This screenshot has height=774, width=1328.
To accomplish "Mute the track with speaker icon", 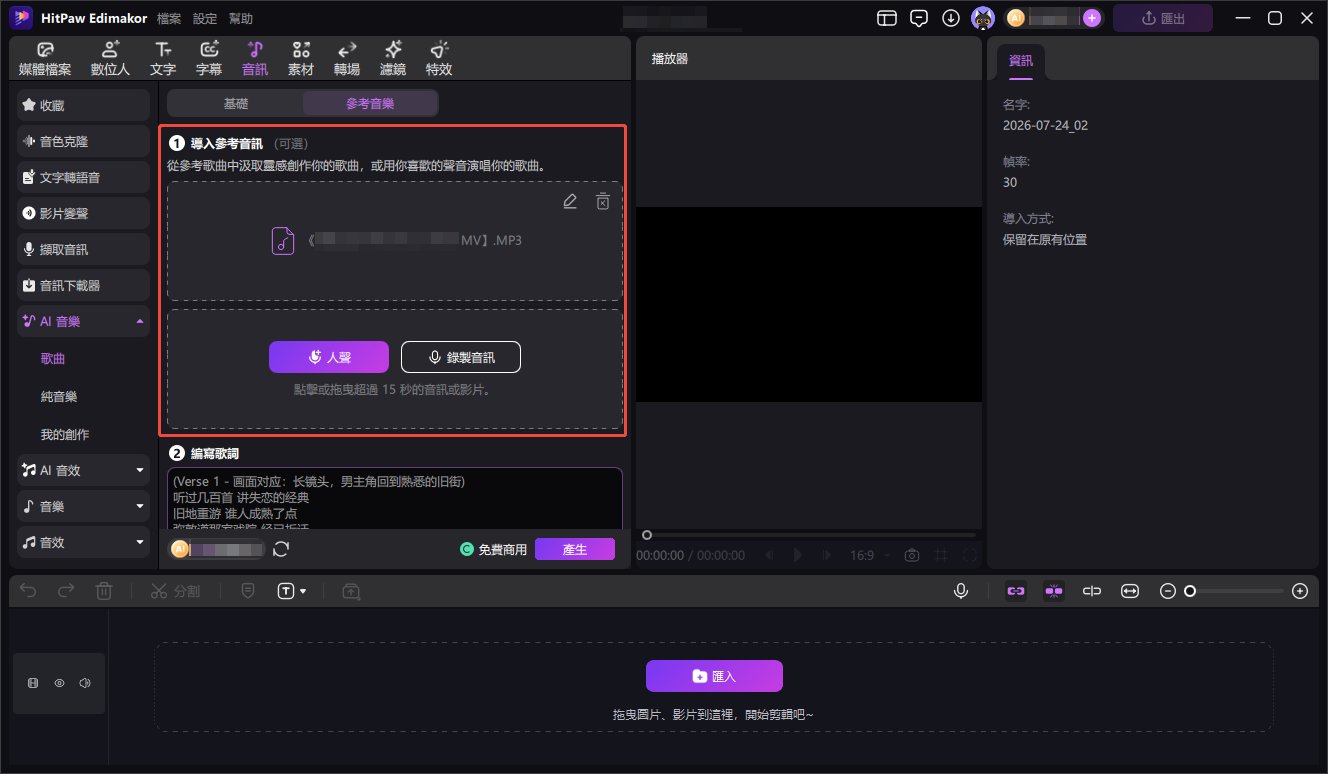I will 85,684.
